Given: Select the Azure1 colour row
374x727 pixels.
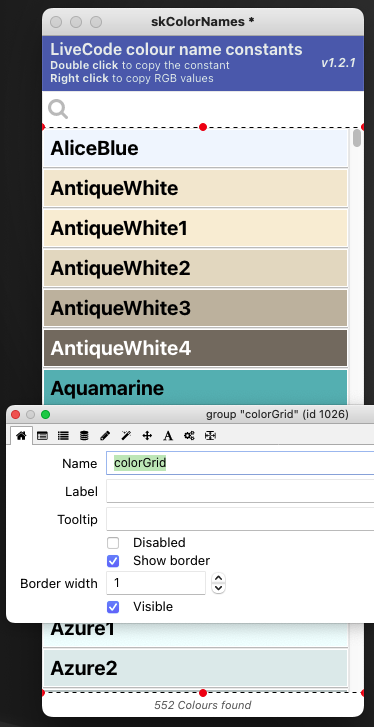Looking at the screenshot, I should (195, 635).
